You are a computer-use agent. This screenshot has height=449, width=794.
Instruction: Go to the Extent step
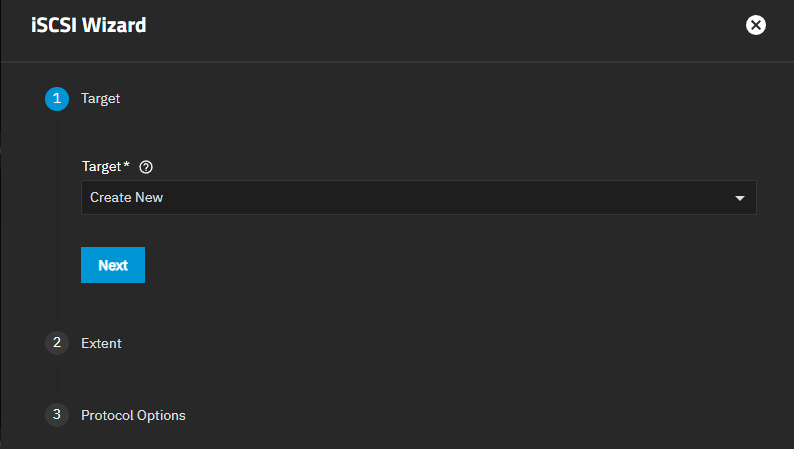point(101,343)
